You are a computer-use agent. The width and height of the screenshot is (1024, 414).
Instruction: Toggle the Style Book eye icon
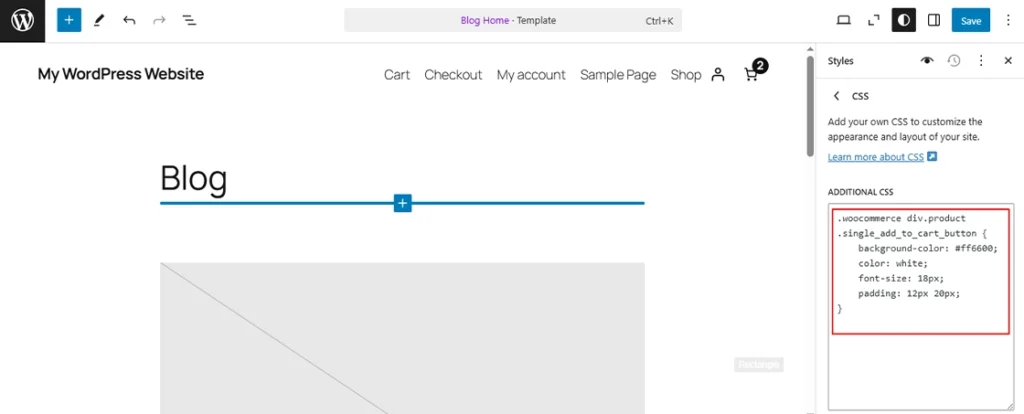coord(927,61)
